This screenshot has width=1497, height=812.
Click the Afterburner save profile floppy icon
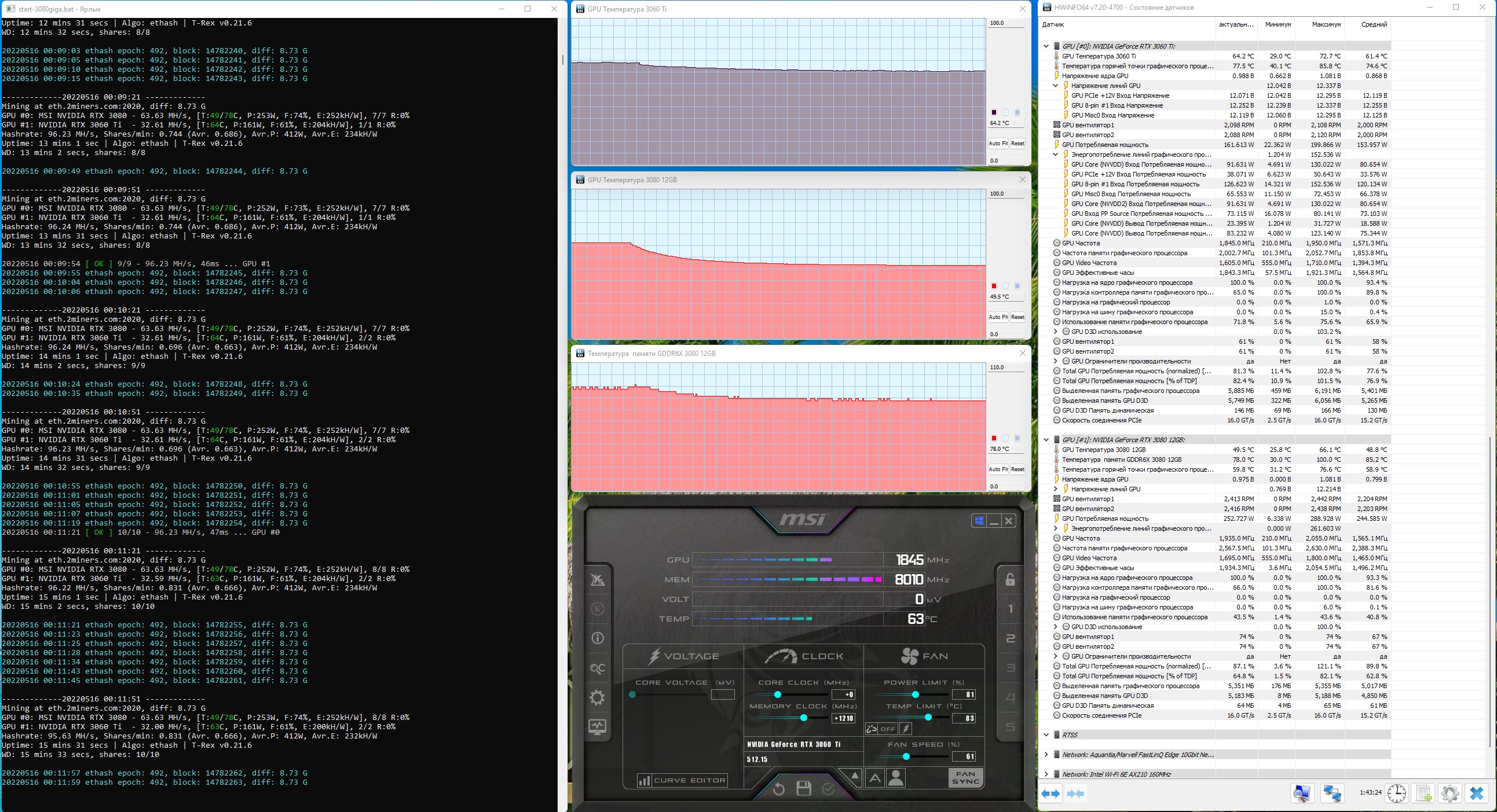click(x=804, y=788)
